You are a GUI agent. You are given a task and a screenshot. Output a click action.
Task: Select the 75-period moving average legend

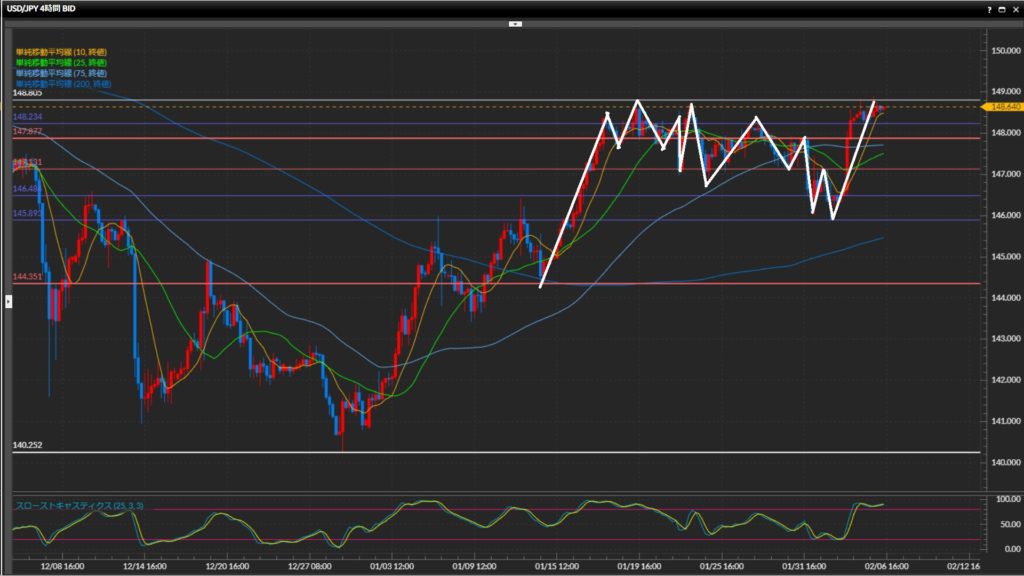click(60, 73)
